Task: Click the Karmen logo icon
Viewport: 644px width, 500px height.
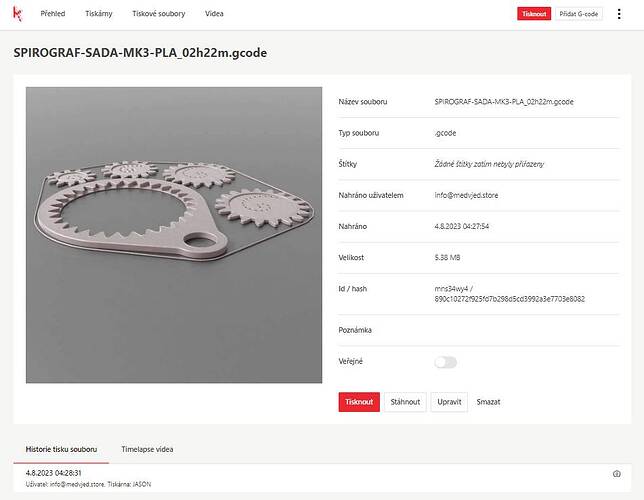Action: click(x=17, y=14)
